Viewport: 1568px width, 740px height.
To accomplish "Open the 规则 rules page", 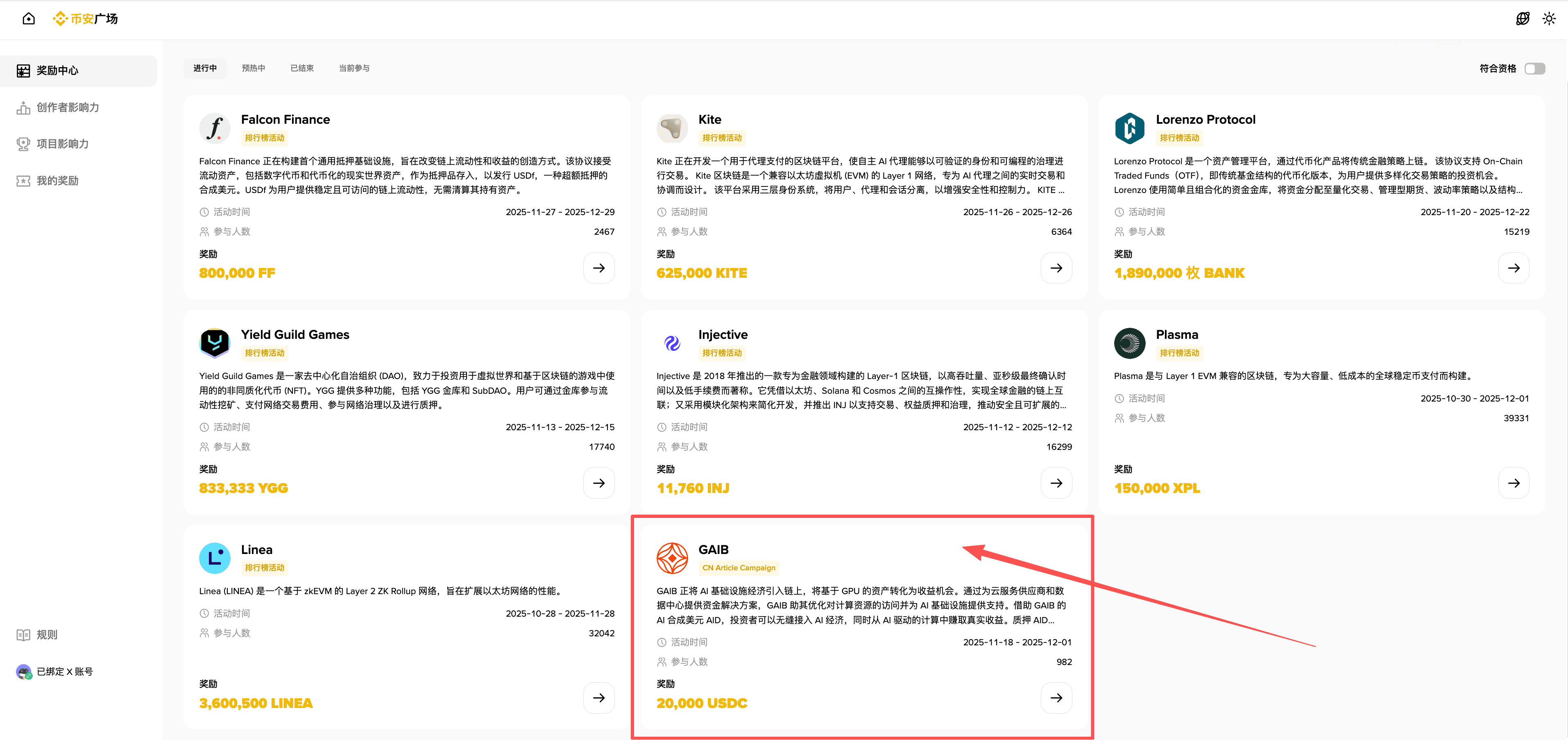I will pyautogui.click(x=47, y=635).
